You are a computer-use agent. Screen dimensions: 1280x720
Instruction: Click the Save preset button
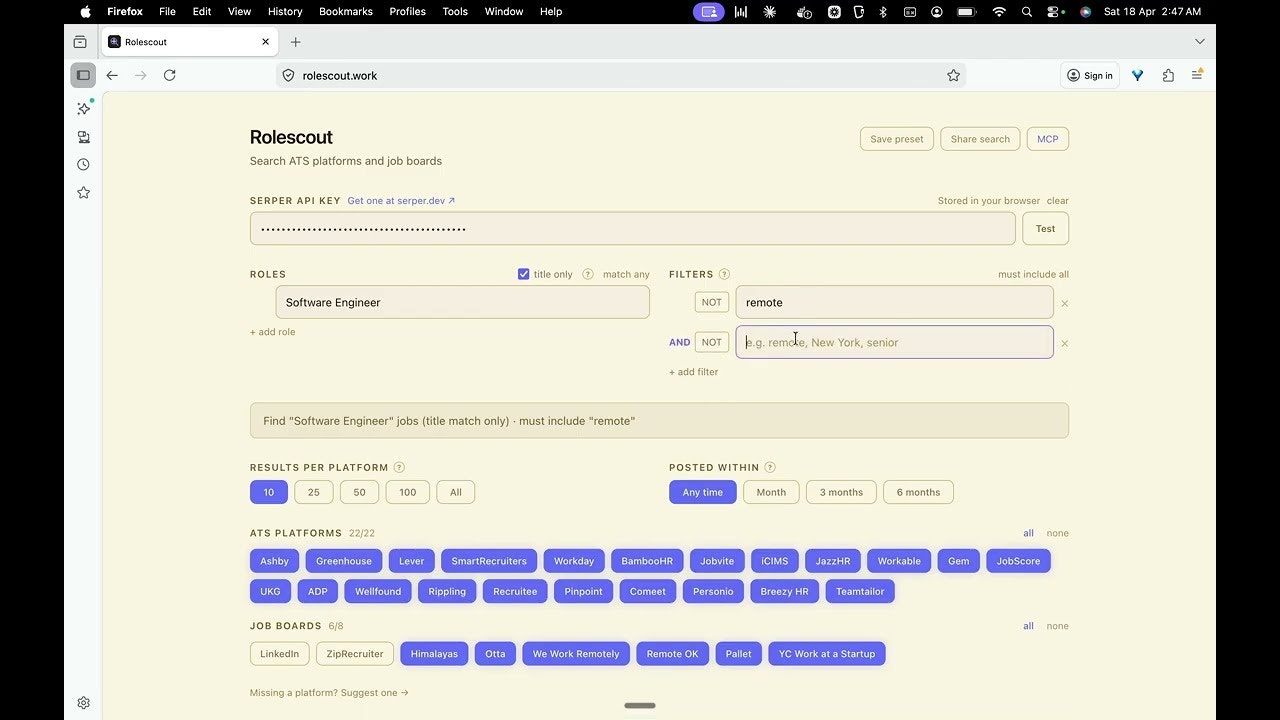(897, 139)
